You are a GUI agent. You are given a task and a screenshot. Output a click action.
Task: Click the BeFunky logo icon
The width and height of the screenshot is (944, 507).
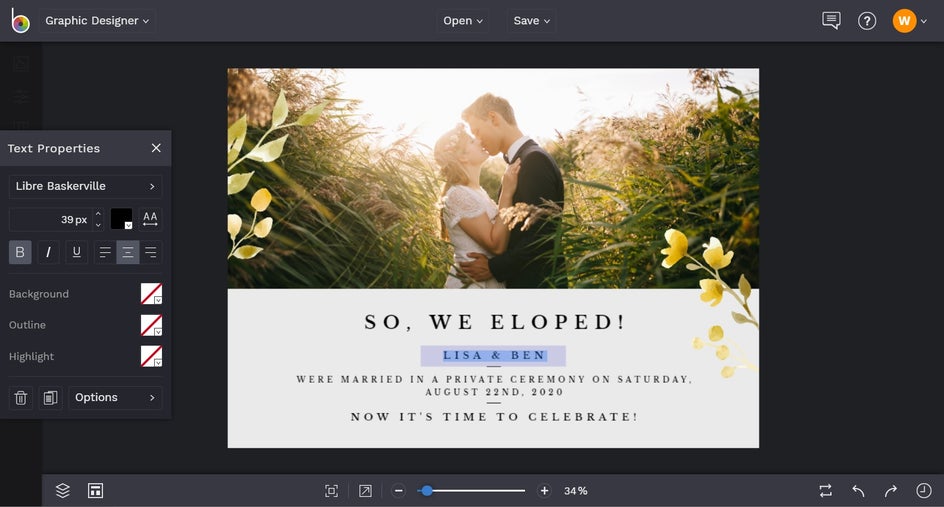point(20,20)
